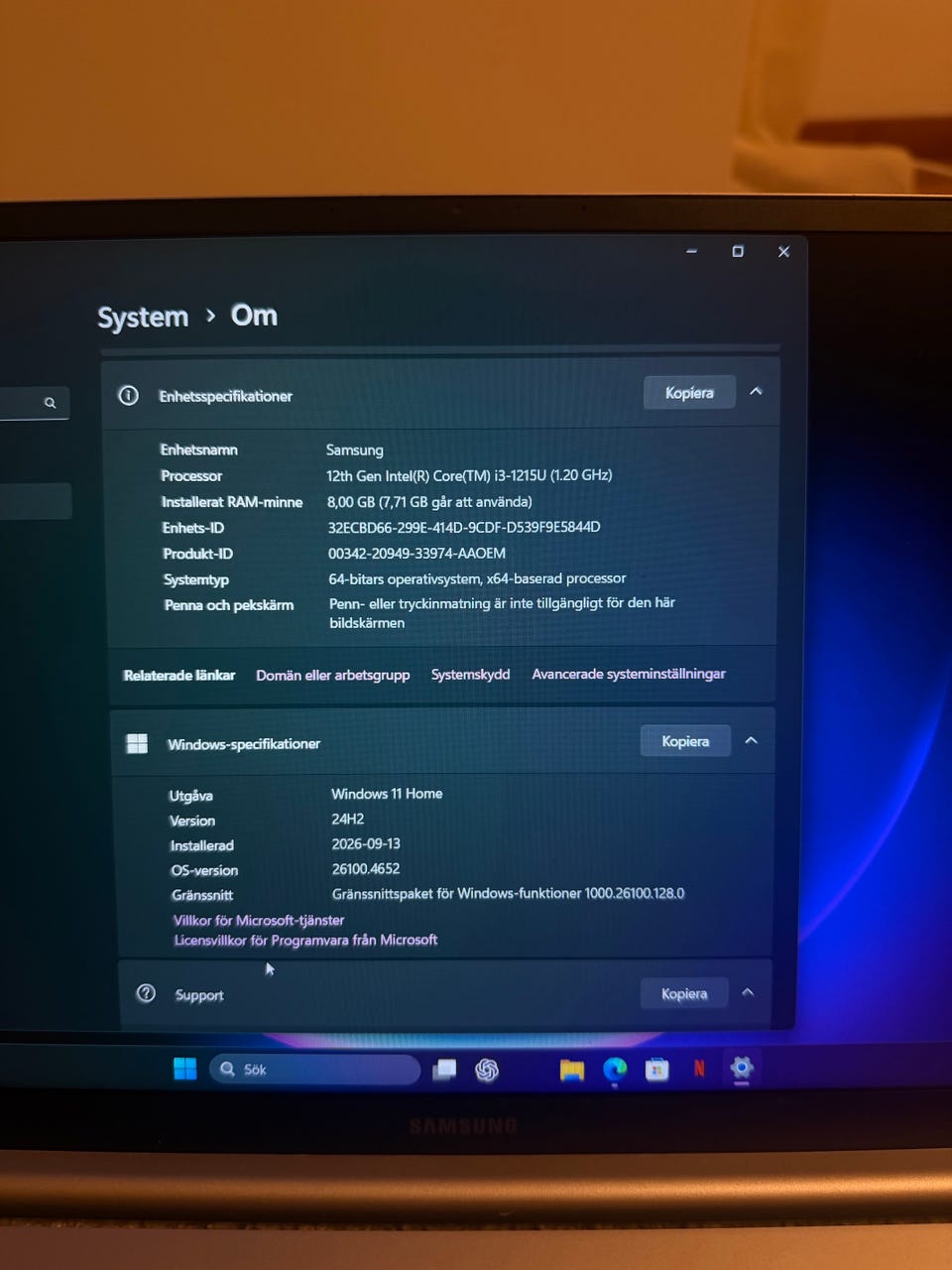The image size is (952, 1270).
Task: Launch Microsoft Edge from the taskbar
Action: tap(615, 1070)
